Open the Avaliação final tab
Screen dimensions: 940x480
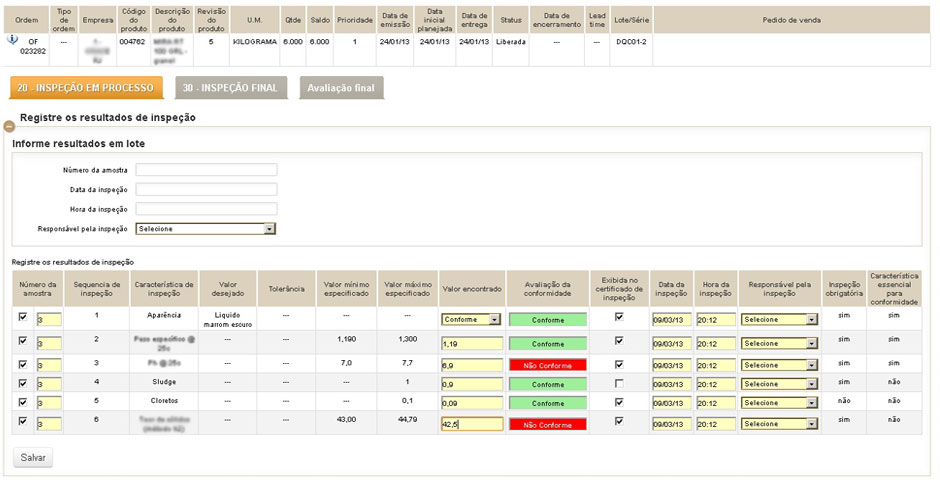pos(341,87)
